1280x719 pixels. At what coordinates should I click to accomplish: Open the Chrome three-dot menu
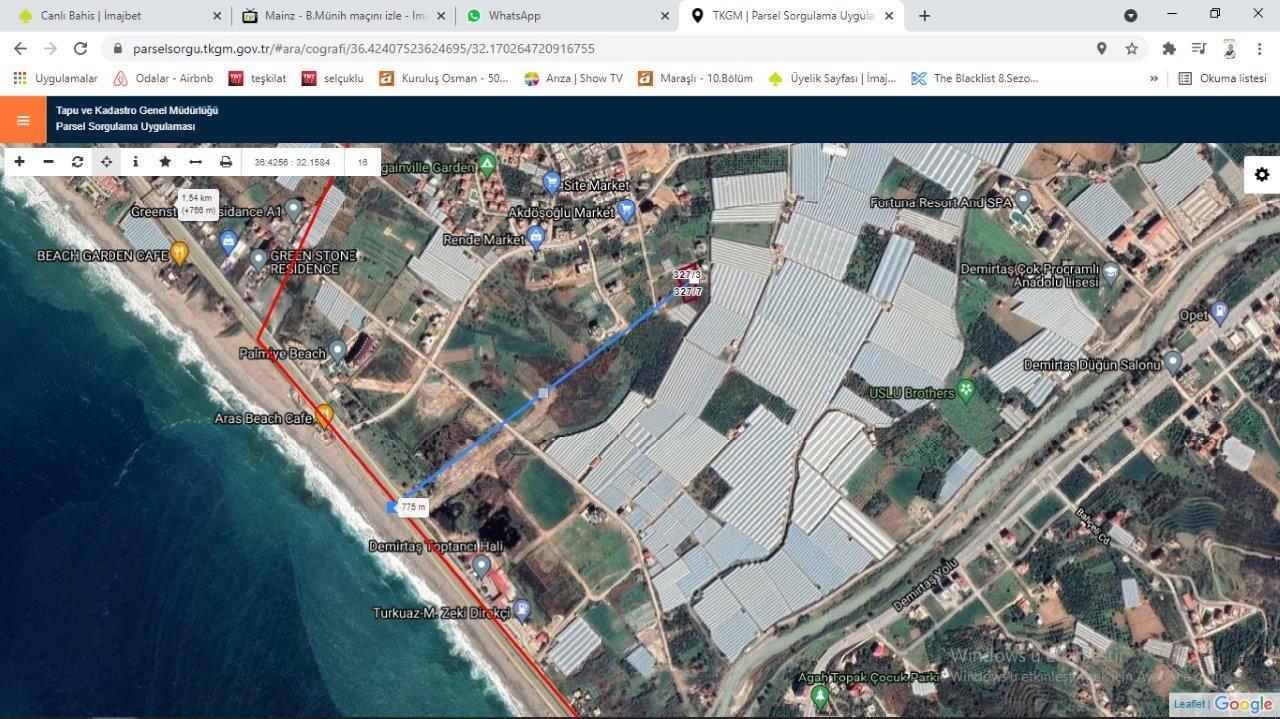coord(1259,48)
